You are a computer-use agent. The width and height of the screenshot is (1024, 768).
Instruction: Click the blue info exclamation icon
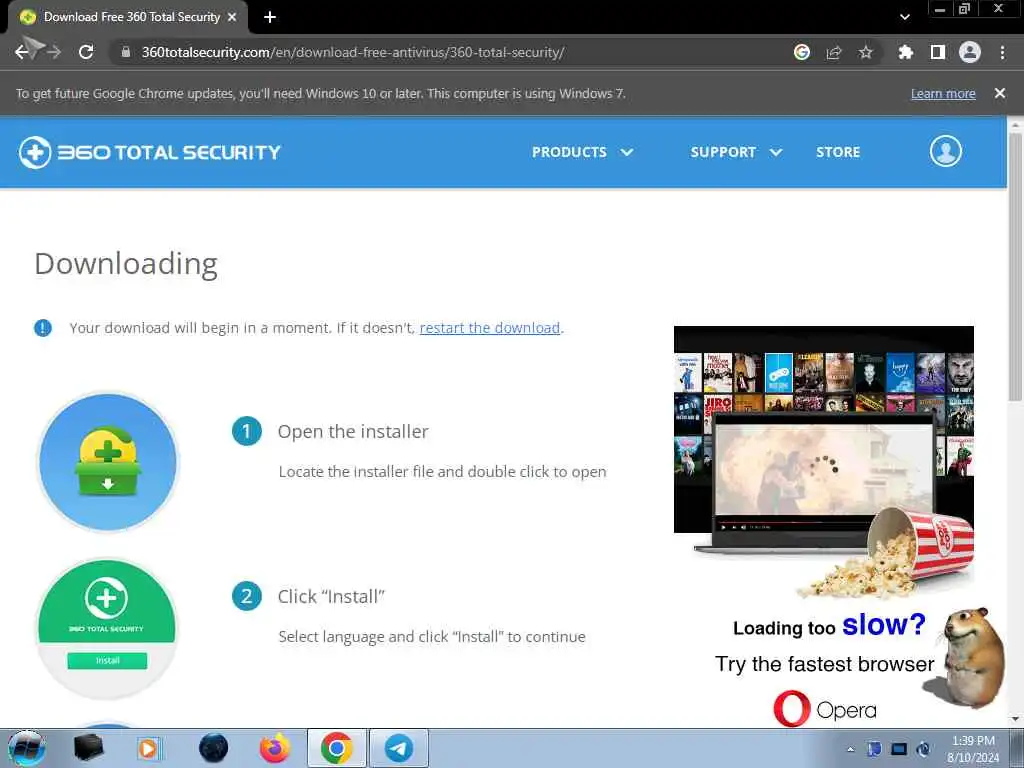[x=42, y=328]
